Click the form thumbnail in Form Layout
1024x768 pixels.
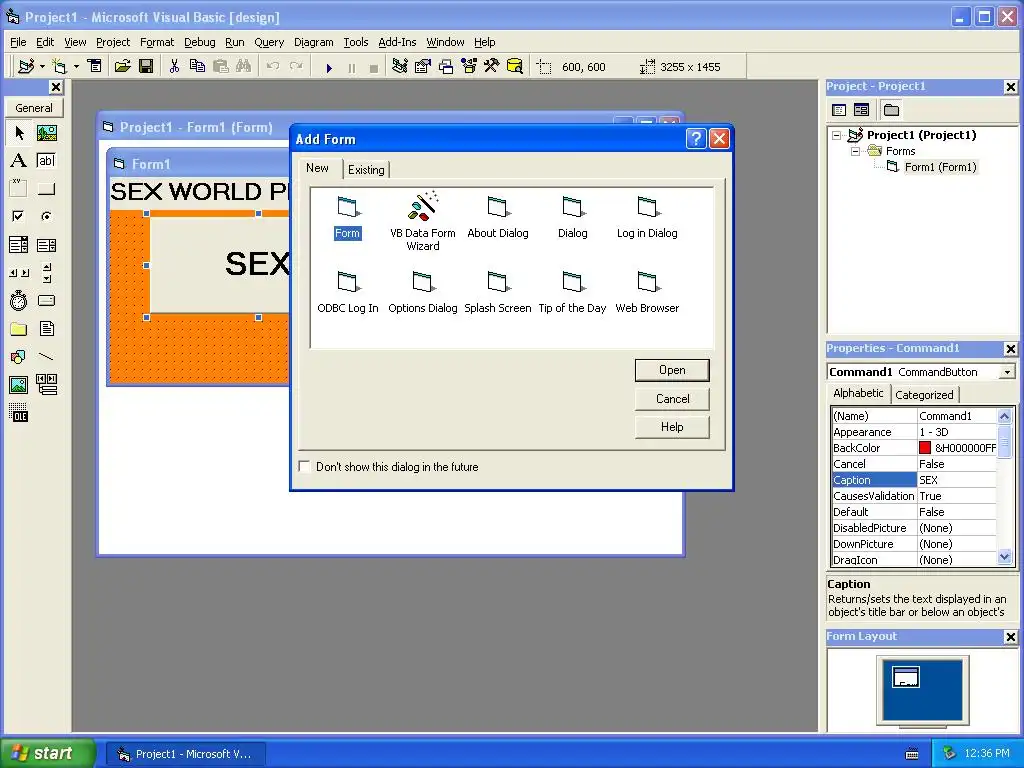pyautogui.click(x=906, y=677)
